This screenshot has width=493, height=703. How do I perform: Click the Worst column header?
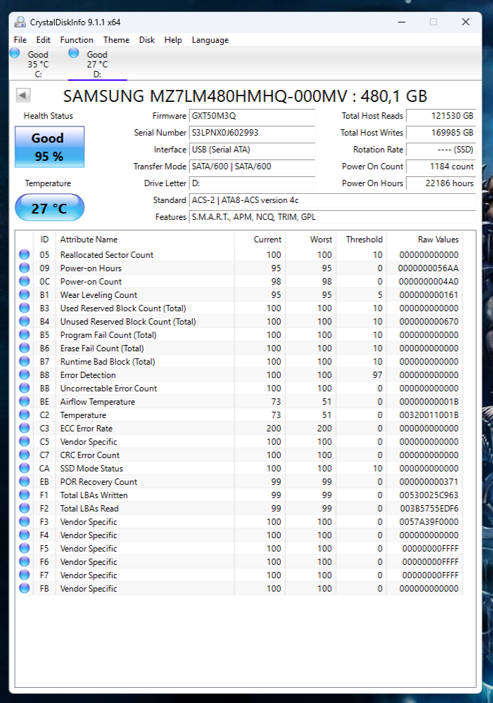[x=321, y=239]
